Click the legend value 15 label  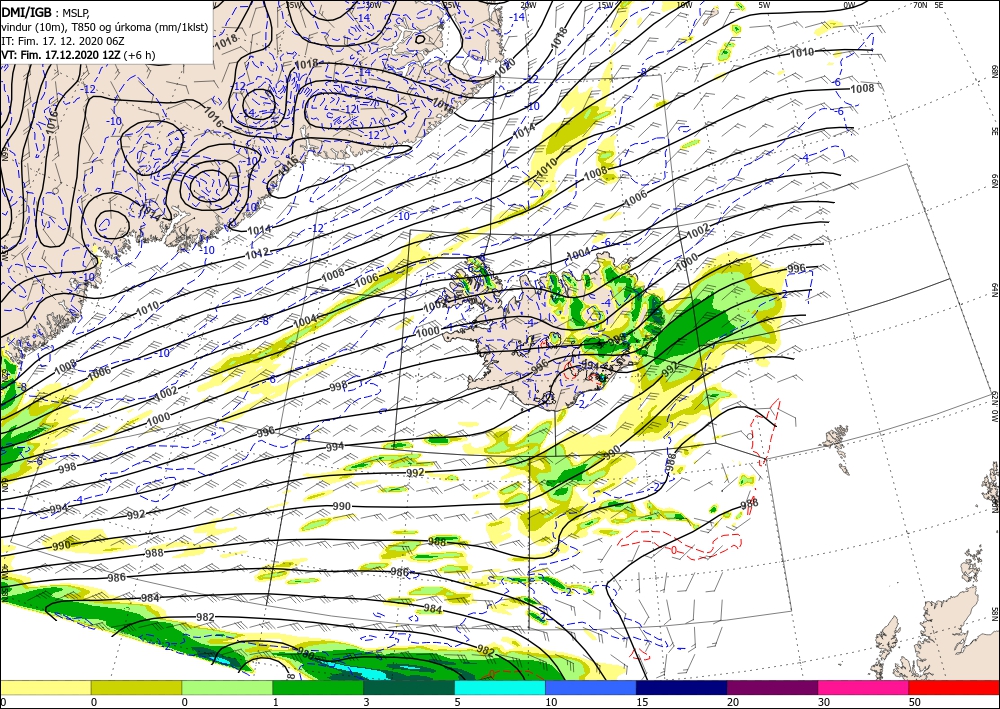click(642, 702)
